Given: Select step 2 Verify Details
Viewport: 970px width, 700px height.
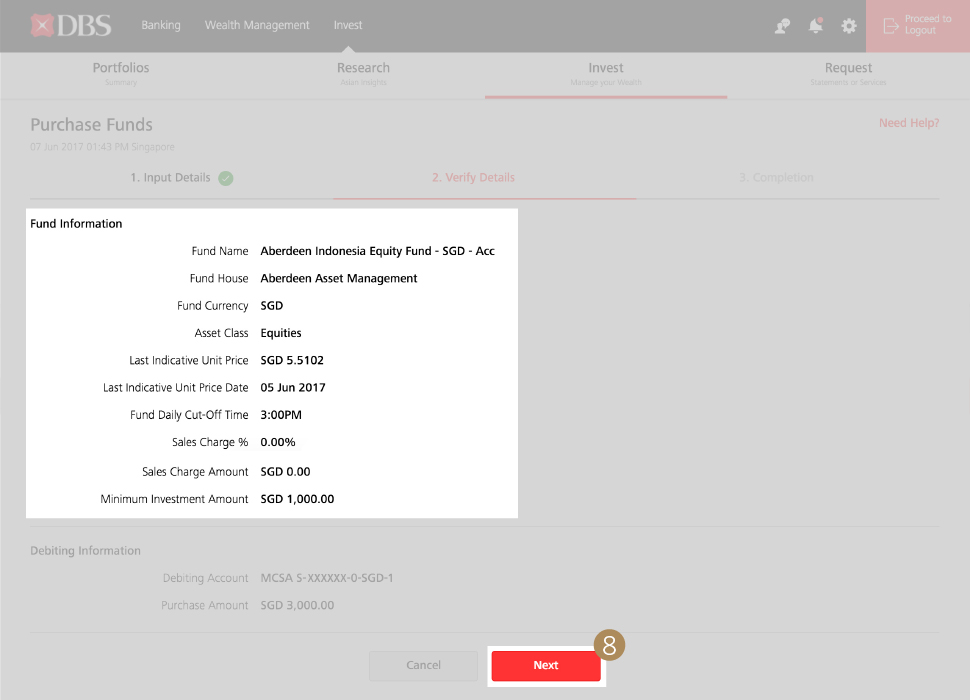Looking at the screenshot, I should [x=473, y=177].
